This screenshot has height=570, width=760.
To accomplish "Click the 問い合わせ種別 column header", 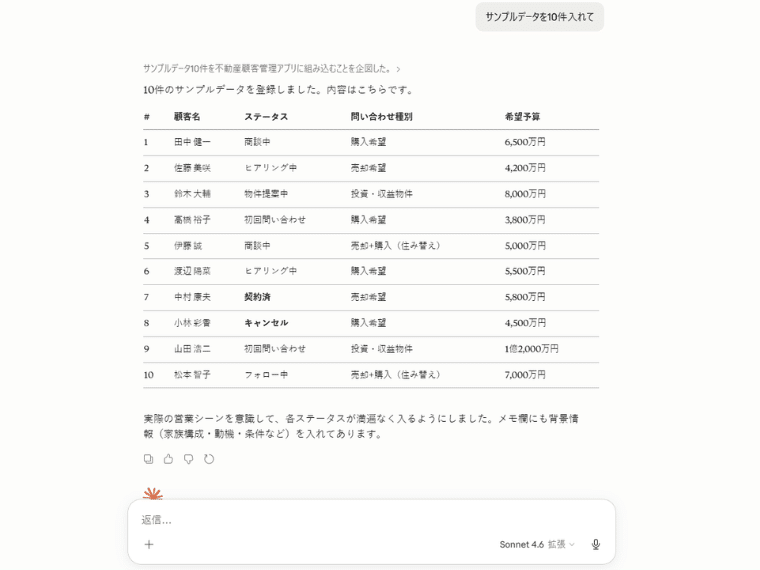I will [381, 117].
